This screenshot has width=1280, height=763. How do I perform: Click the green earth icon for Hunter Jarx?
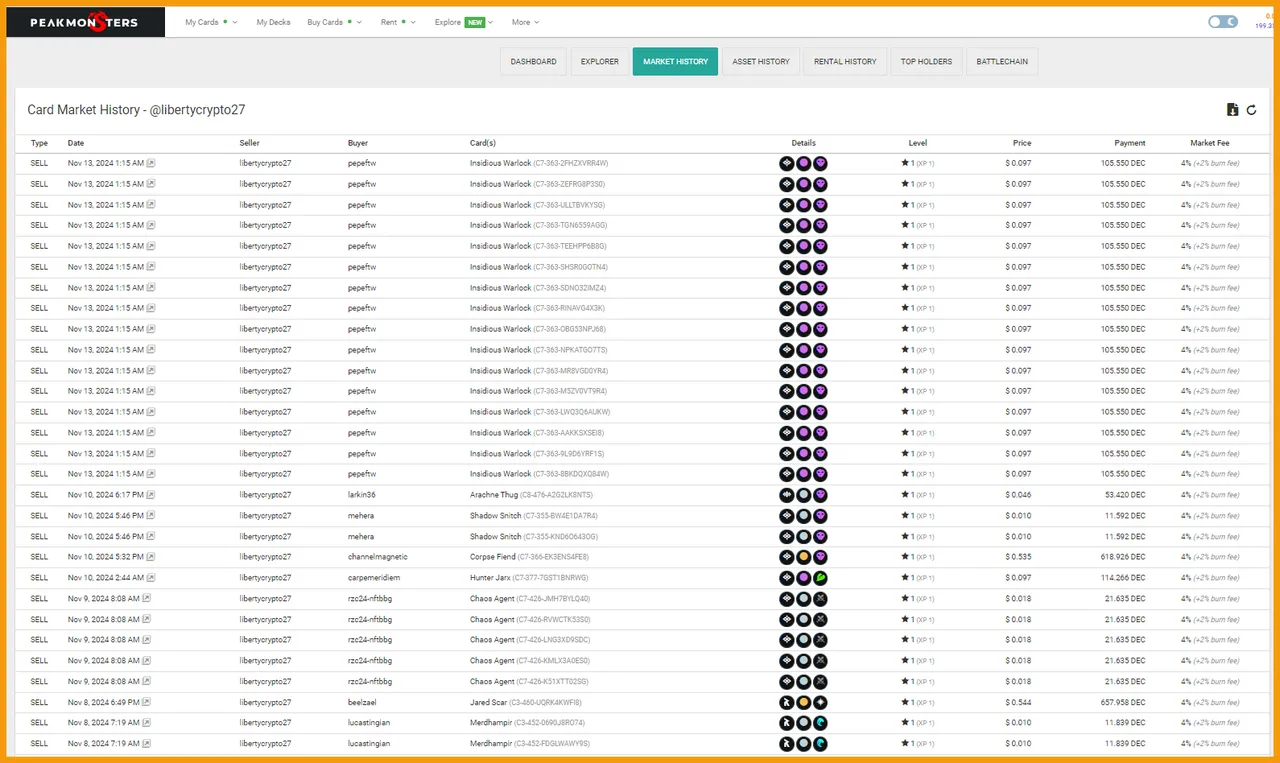pos(820,578)
